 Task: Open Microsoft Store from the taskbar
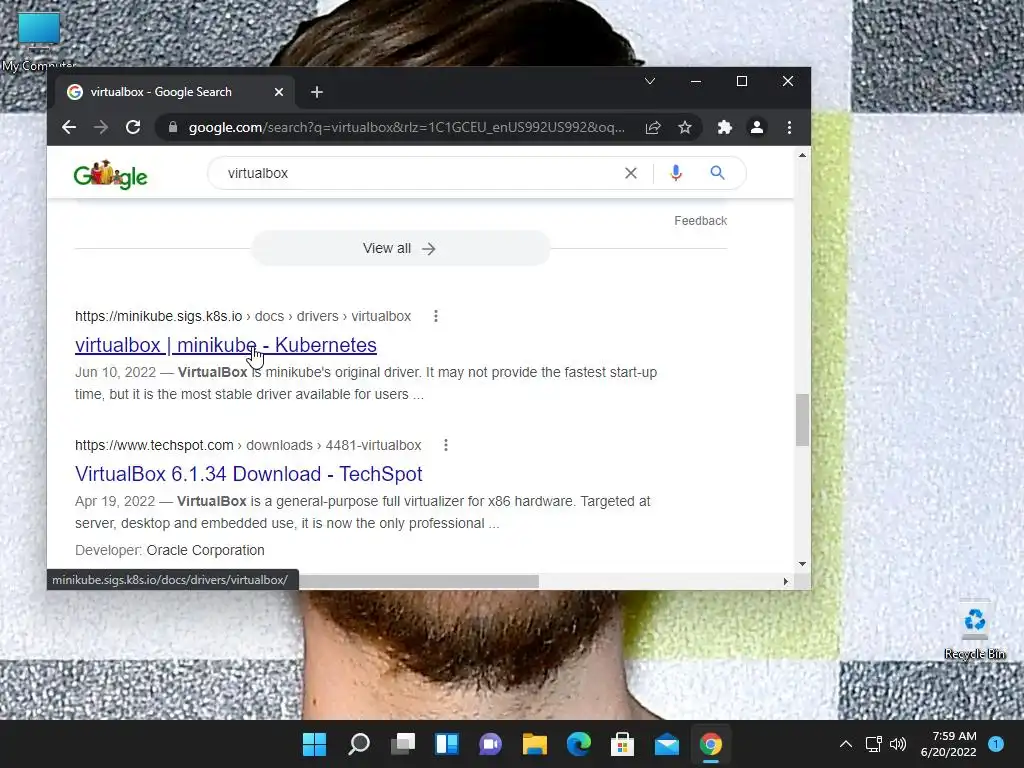click(622, 744)
